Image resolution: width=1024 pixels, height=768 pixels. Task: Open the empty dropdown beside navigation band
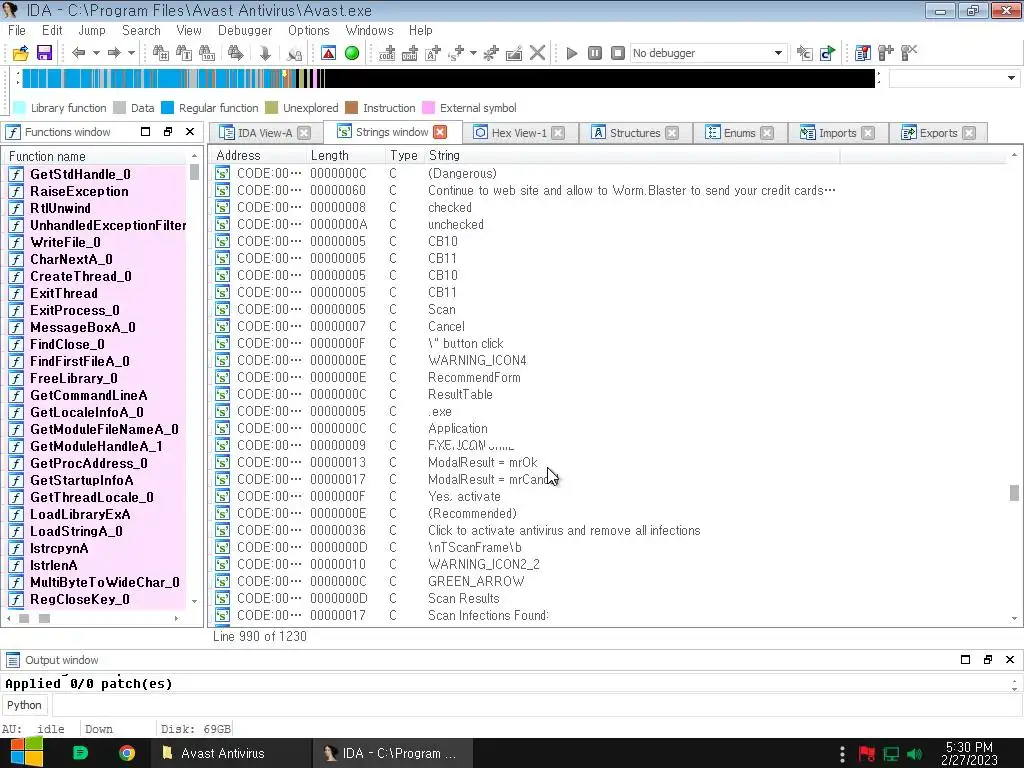(x=954, y=78)
